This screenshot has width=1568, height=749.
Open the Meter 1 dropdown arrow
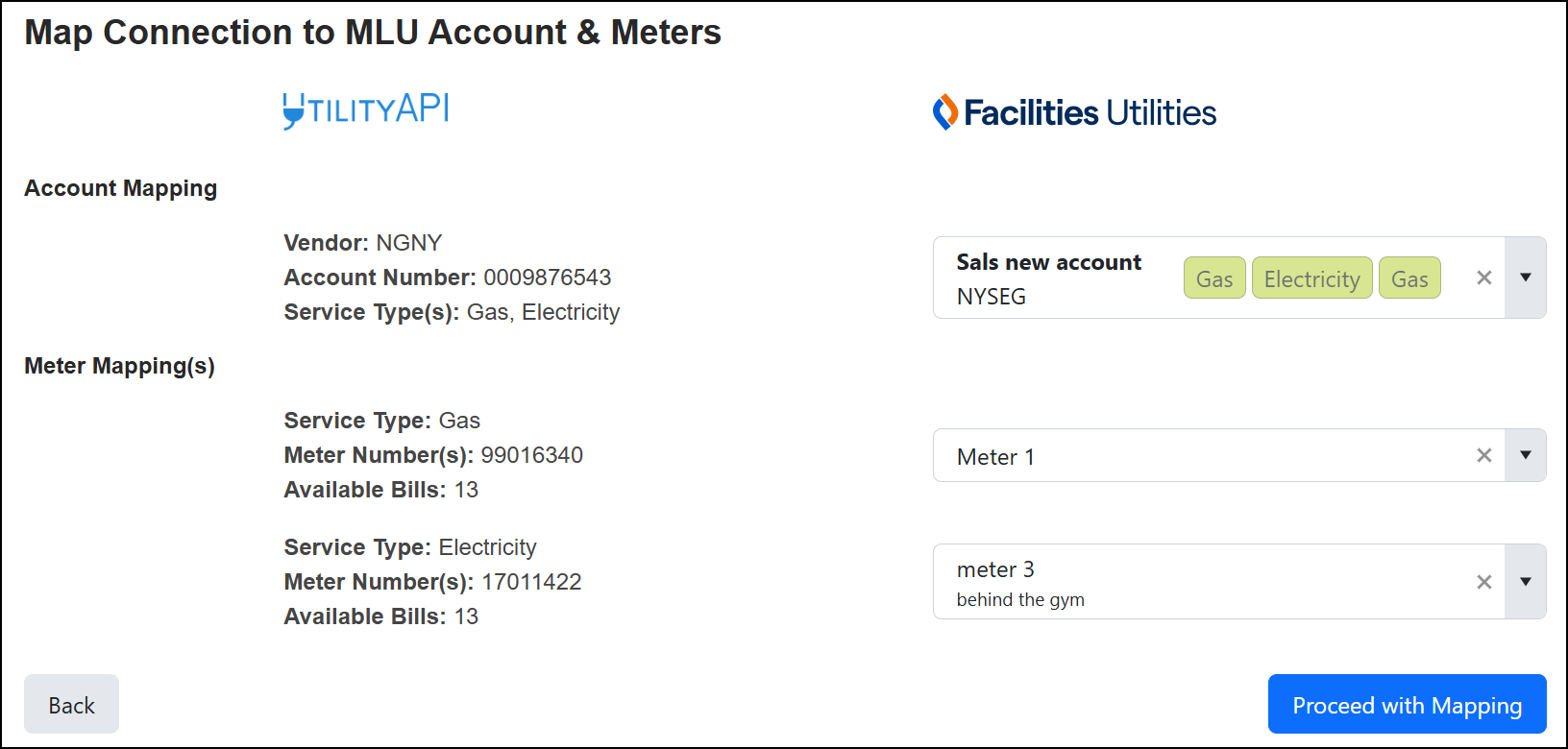[1525, 455]
